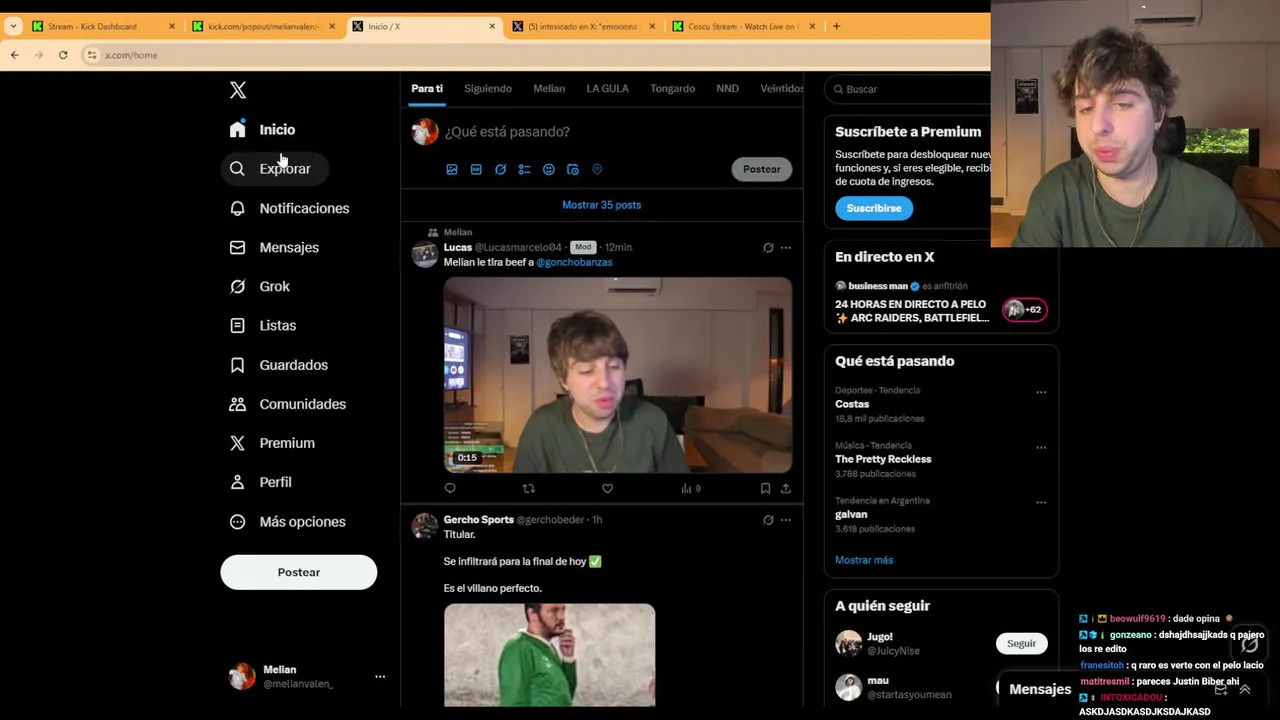Open options dots for galvan trend
Screen dimensions: 1280x720
pos(1041,502)
